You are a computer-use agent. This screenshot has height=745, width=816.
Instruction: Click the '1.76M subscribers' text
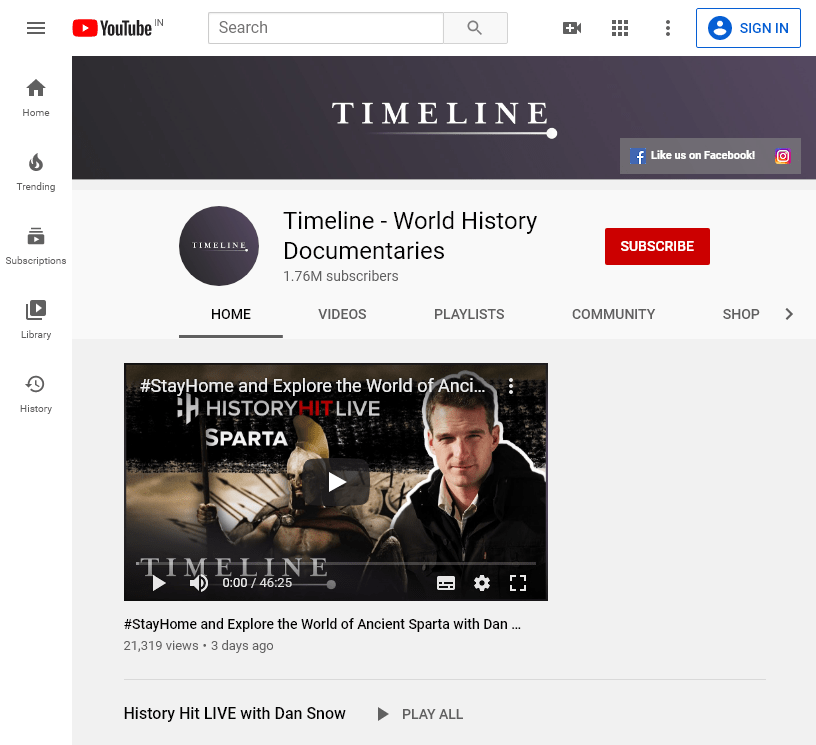(341, 276)
